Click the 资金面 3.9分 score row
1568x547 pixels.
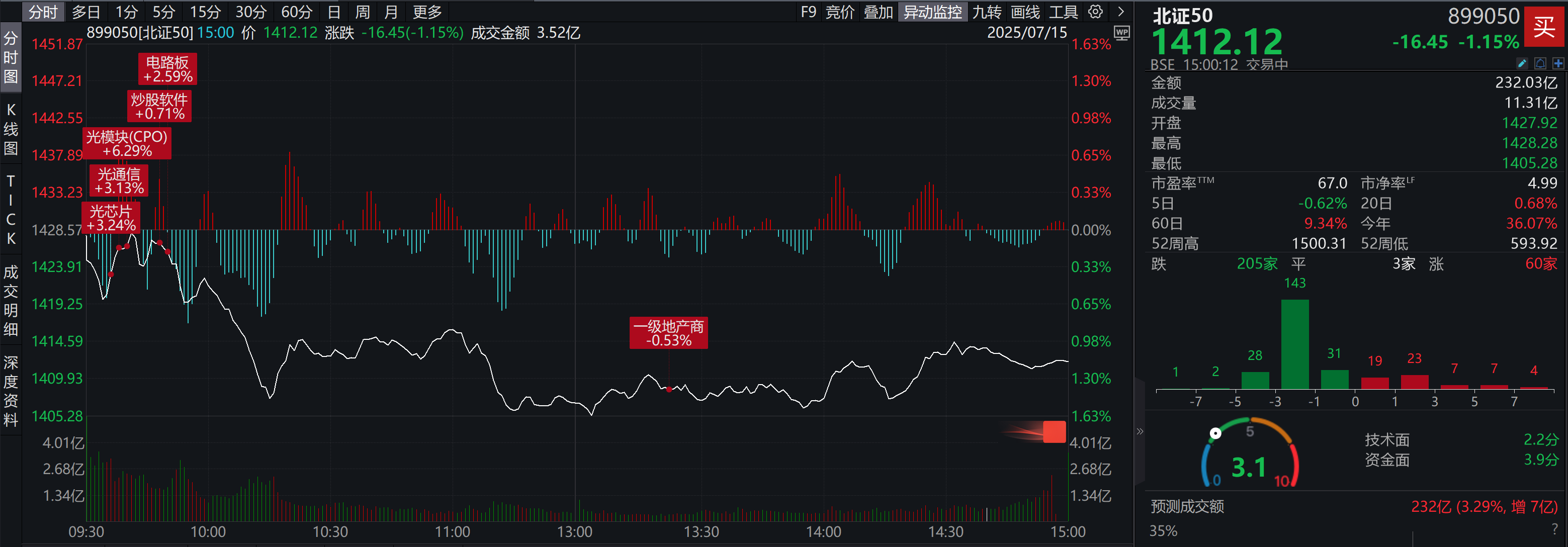1461,460
